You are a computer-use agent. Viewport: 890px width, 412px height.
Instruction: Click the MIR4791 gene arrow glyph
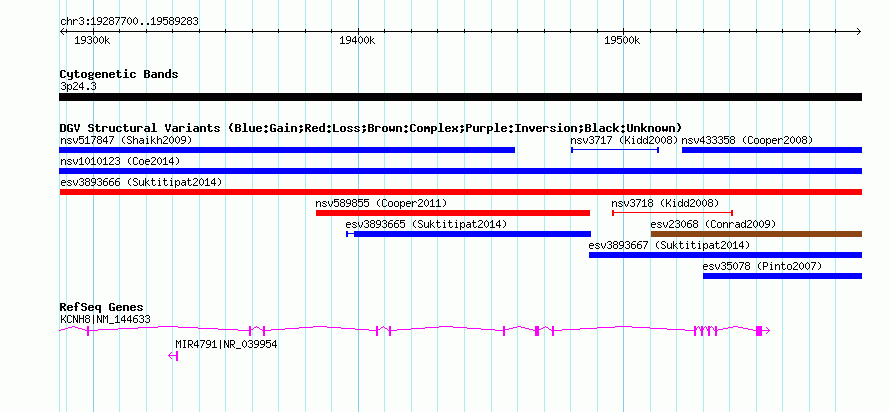174,356
